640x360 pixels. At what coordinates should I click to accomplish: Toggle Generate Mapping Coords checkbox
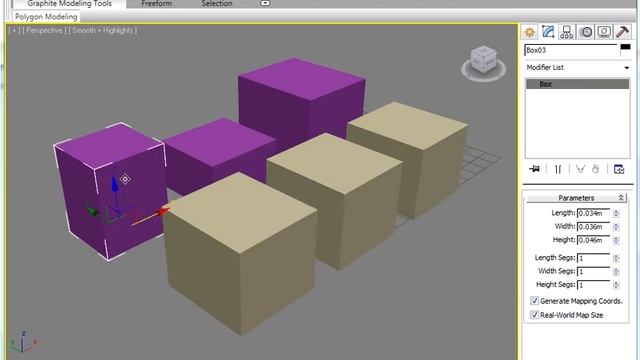point(534,301)
